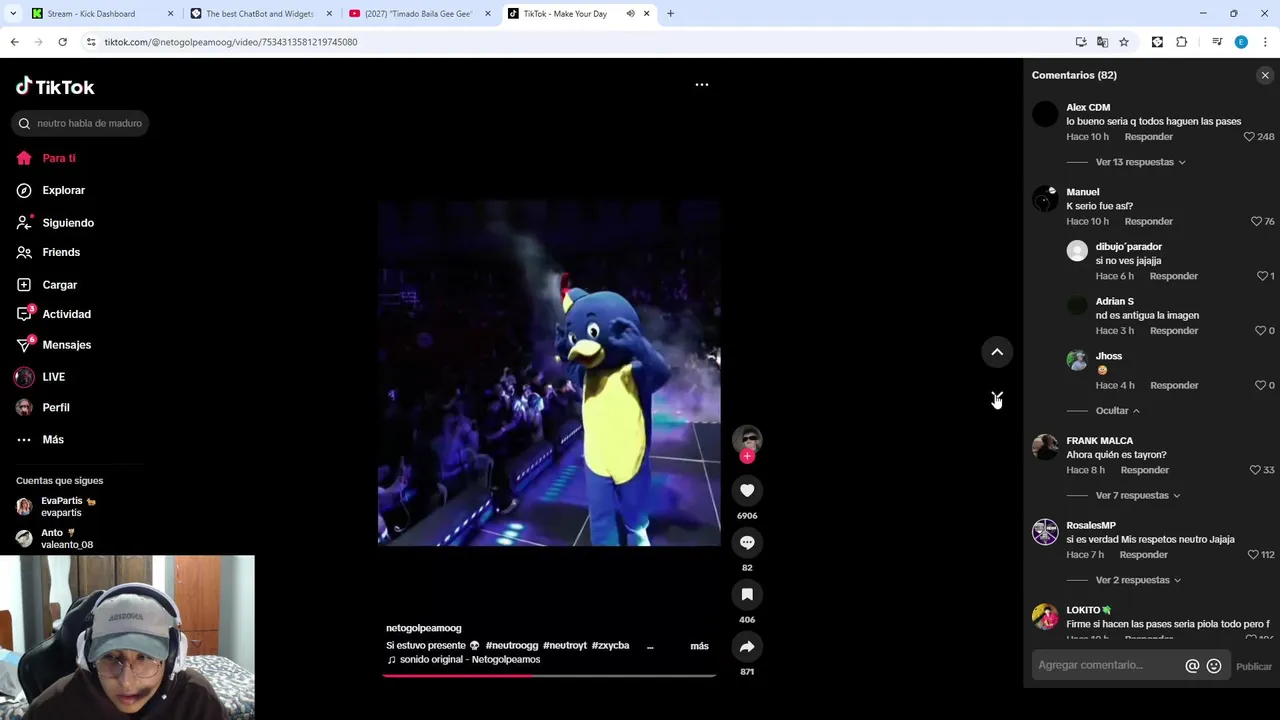Click the #neutroogg hashtag
This screenshot has width=1280, height=720.
click(512, 646)
